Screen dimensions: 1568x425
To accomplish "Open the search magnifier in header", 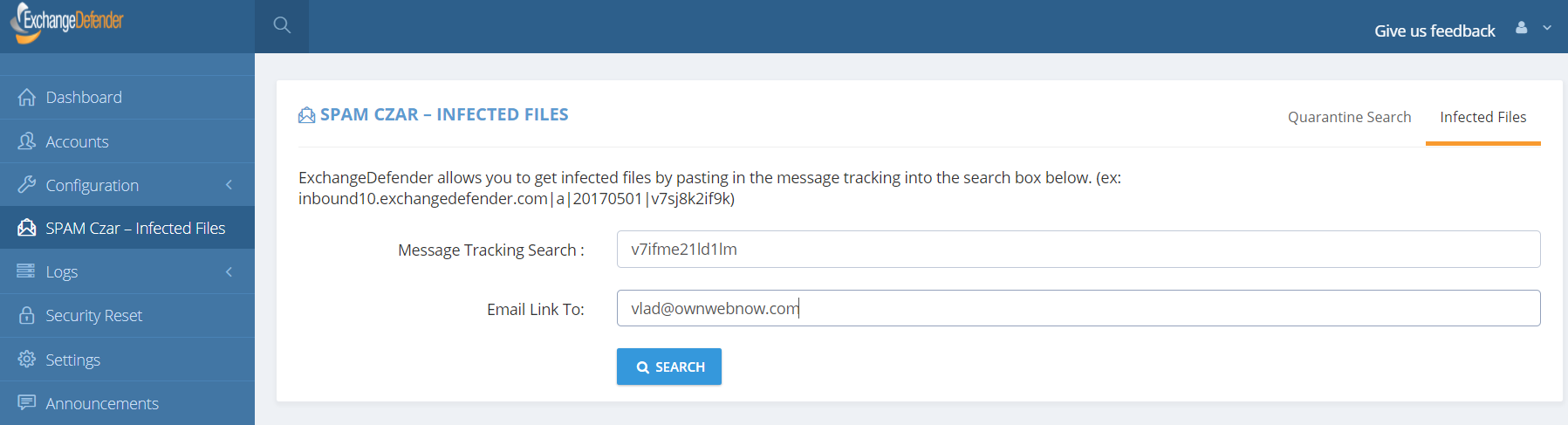I will 282,25.
